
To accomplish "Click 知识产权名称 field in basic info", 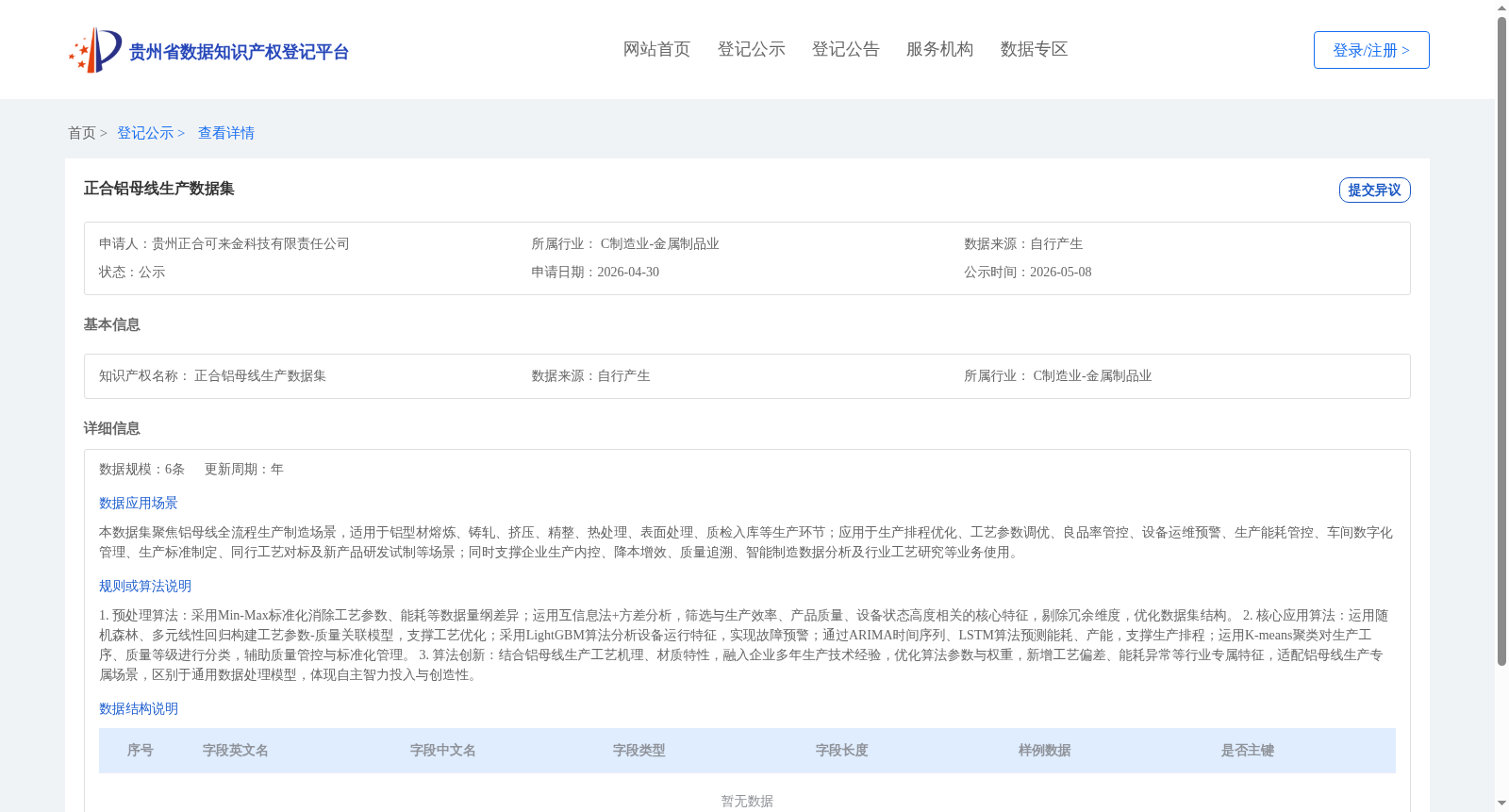I will pos(212,375).
